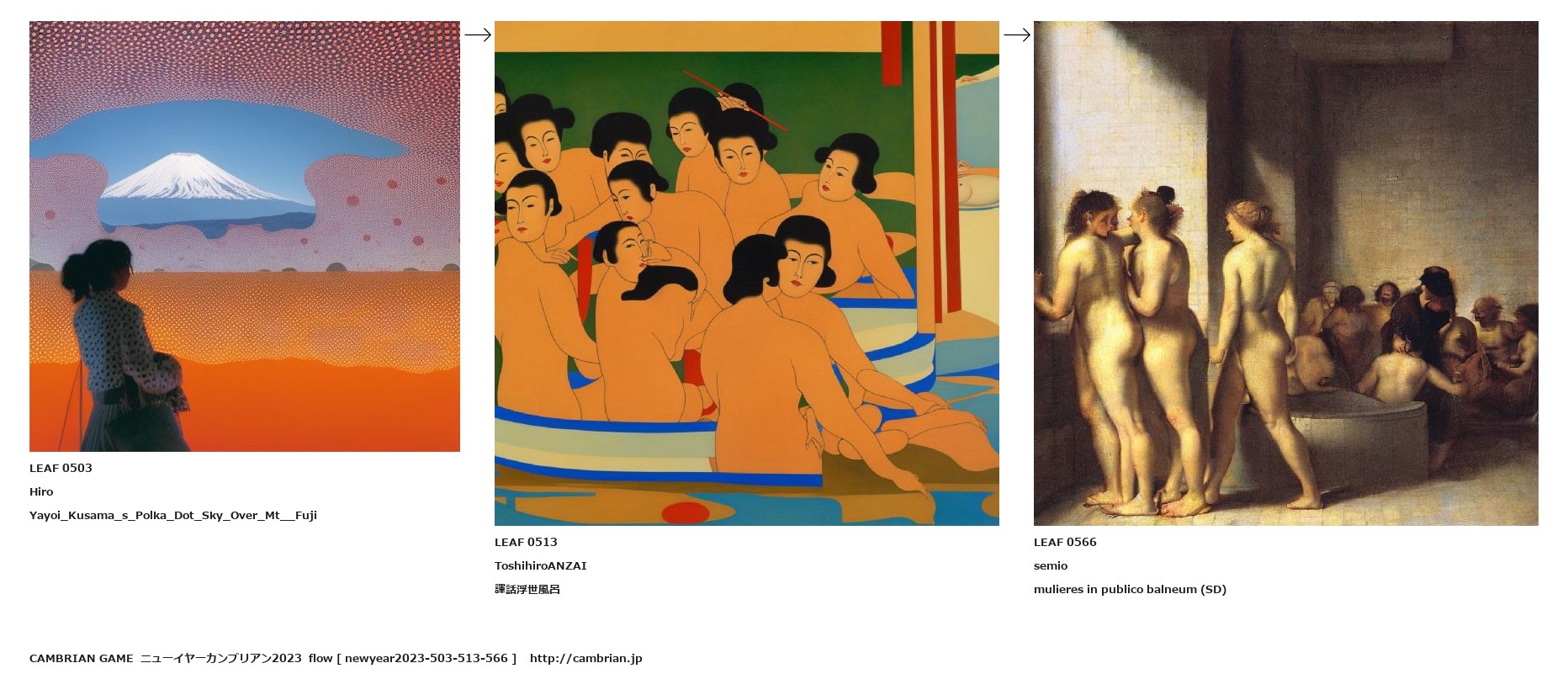Open the classical public bath painting
Viewport: 1568px width, 679px height.
click(x=1286, y=273)
